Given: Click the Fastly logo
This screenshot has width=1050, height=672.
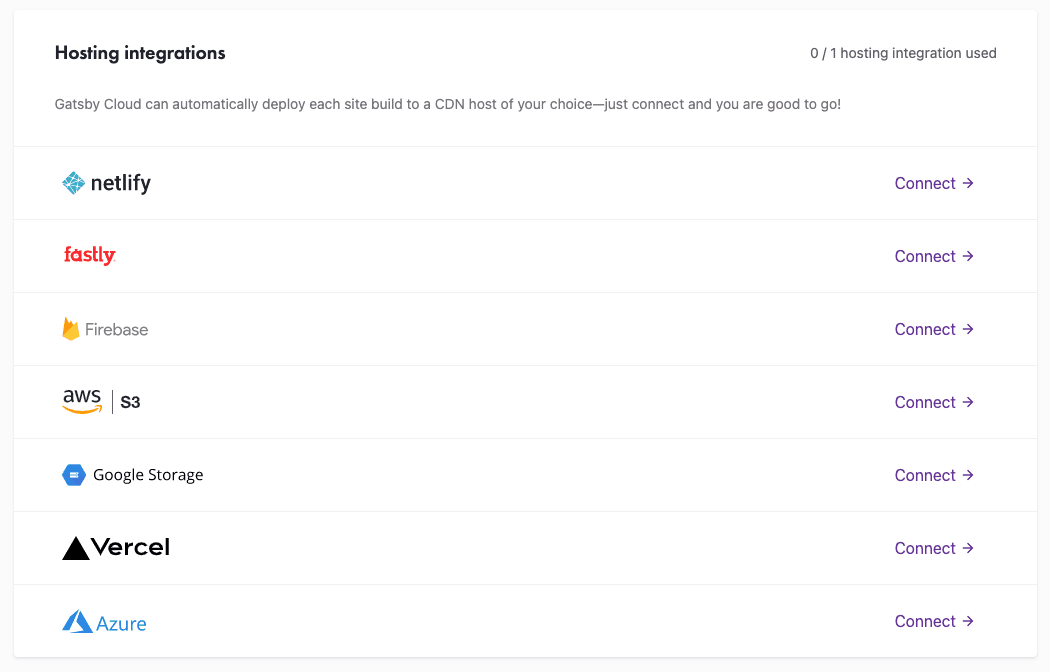Looking at the screenshot, I should 90,256.
